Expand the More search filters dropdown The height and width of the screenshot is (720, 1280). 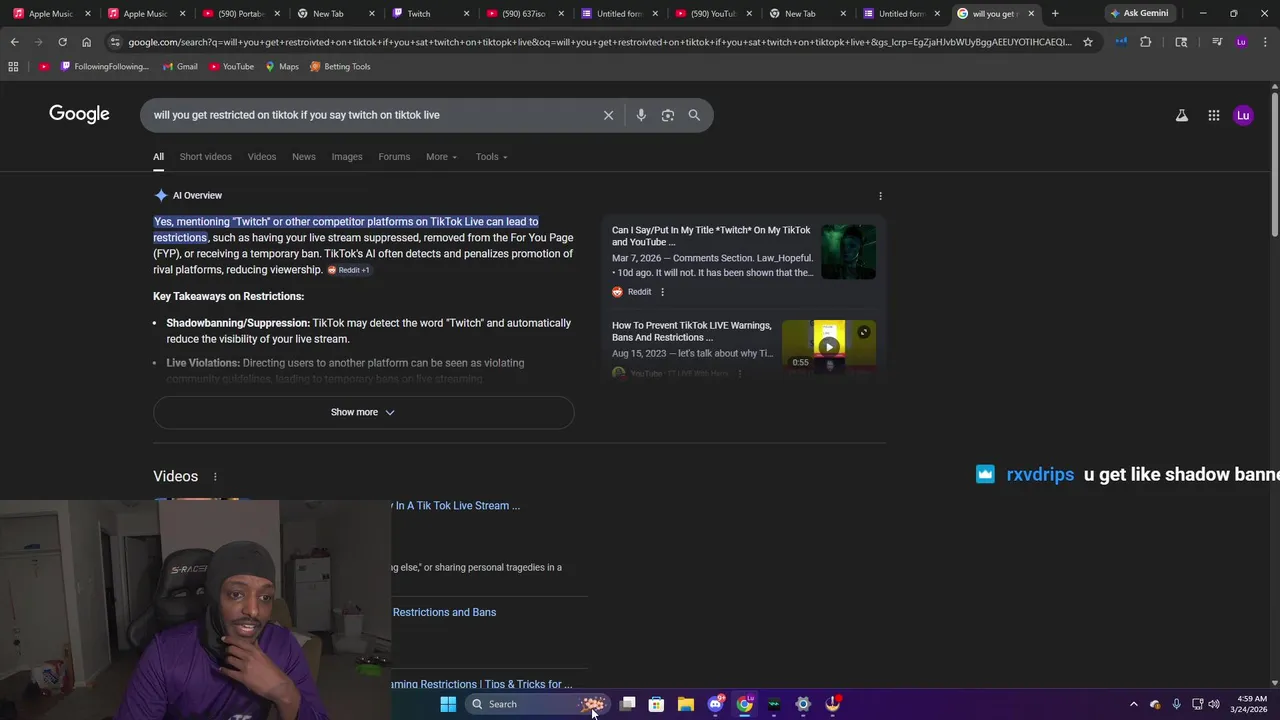point(441,157)
